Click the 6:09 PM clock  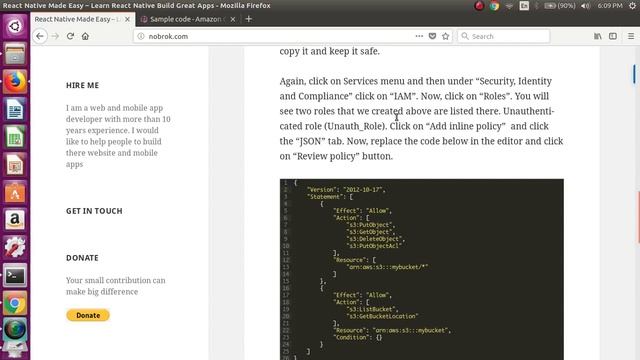(x=610, y=6)
